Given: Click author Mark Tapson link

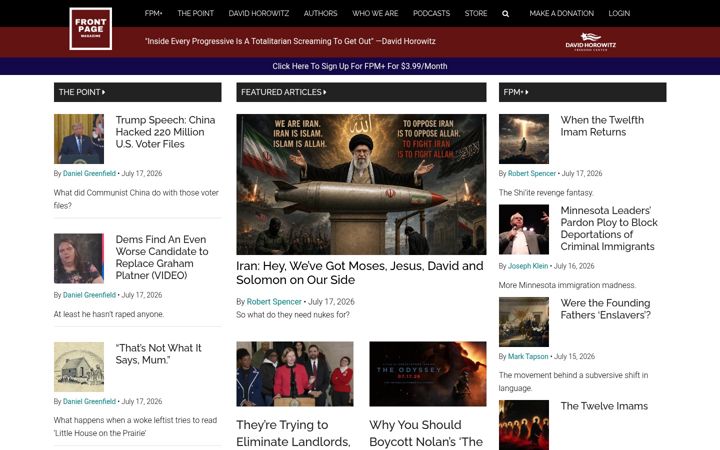Looking at the screenshot, I should (528, 356).
